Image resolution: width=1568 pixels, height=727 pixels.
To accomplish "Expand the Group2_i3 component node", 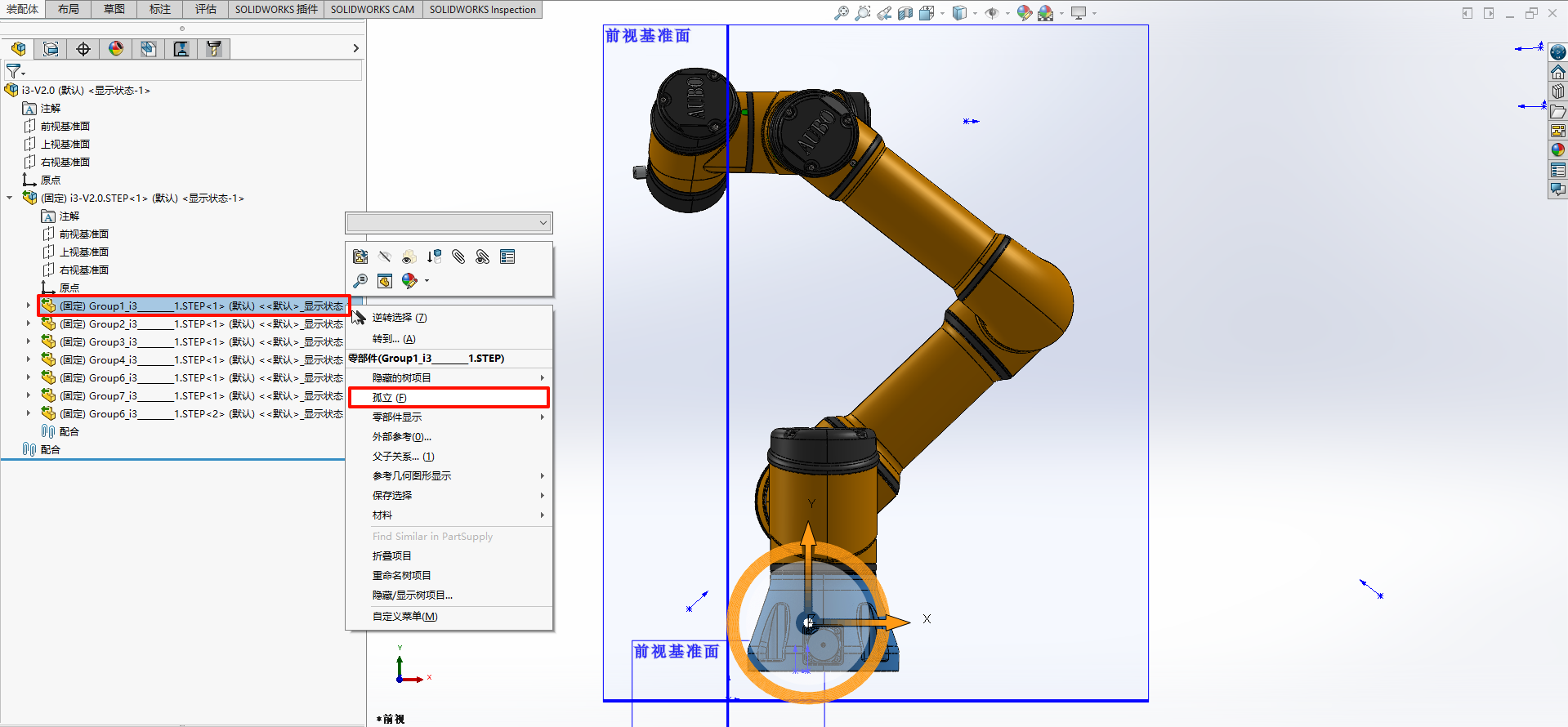I will (29, 323).
